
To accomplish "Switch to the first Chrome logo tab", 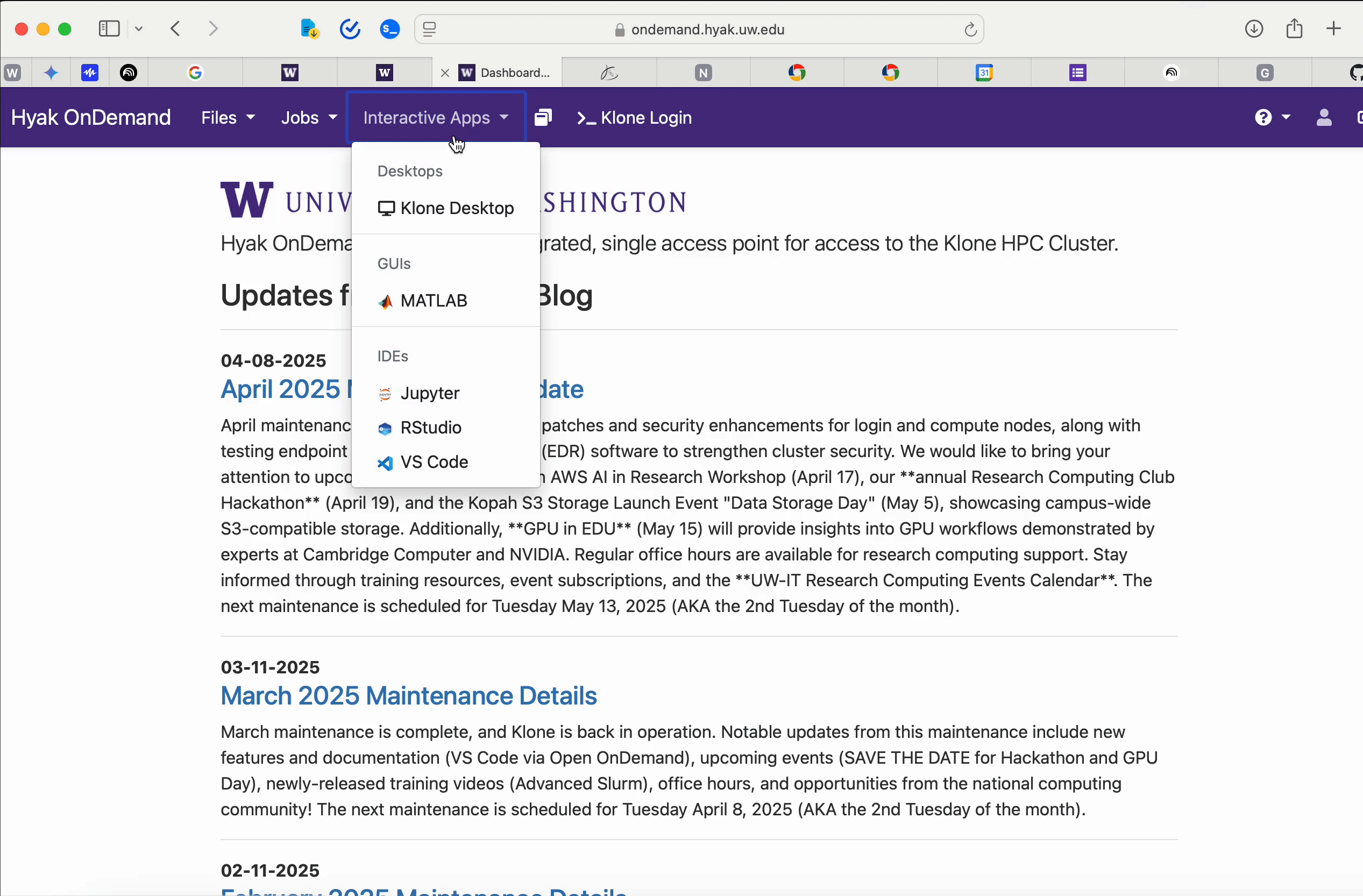I will 797,73.
